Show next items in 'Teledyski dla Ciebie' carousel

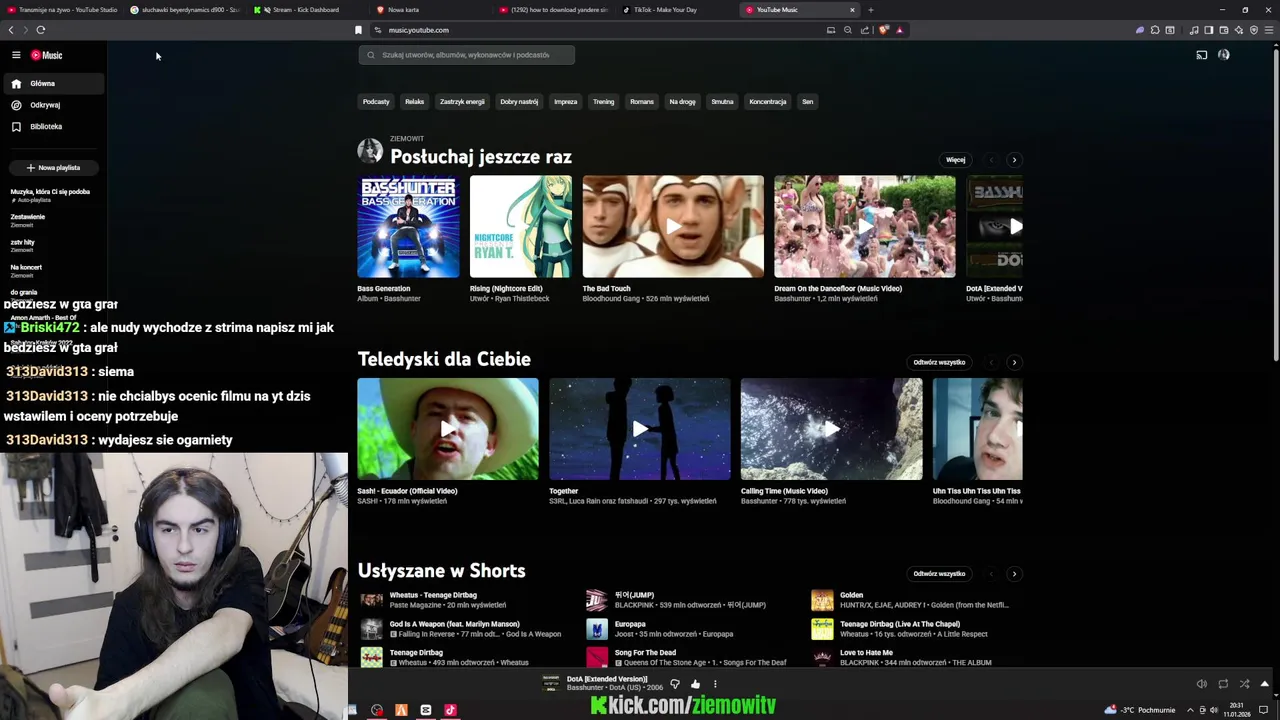pyautogui.click(x=1014, y=362)
